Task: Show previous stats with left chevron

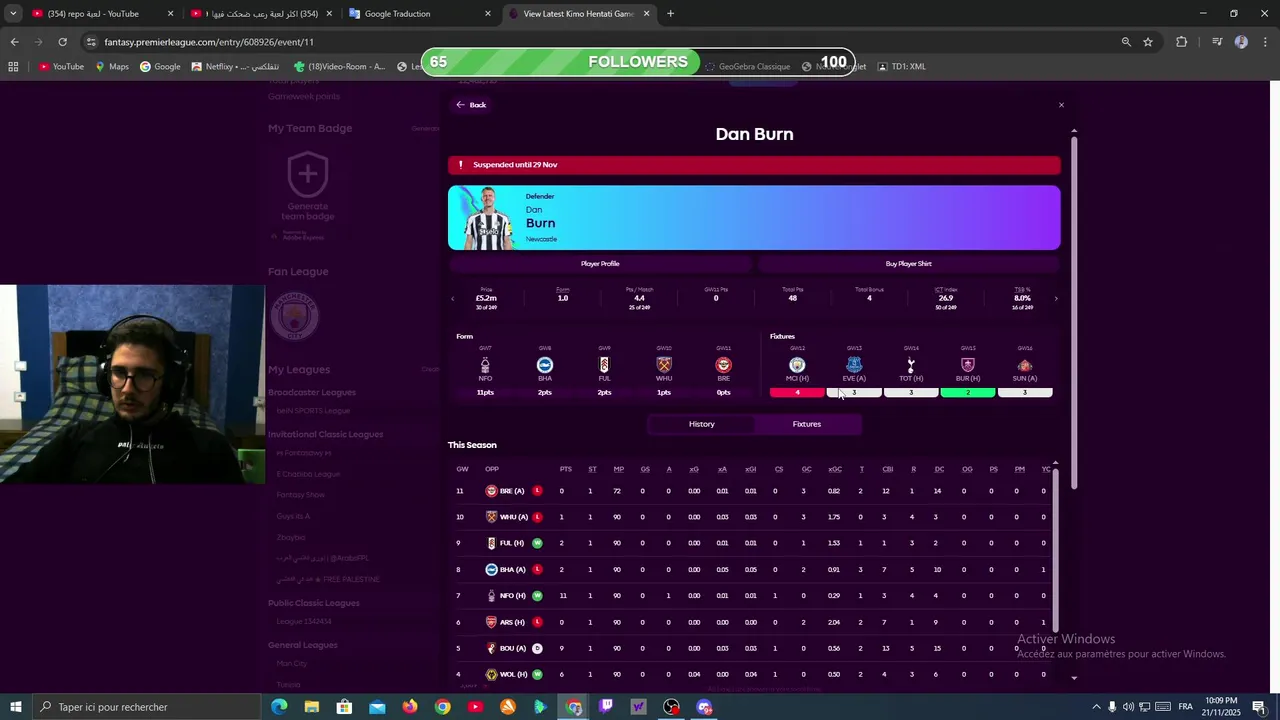Action: [452, 298]
